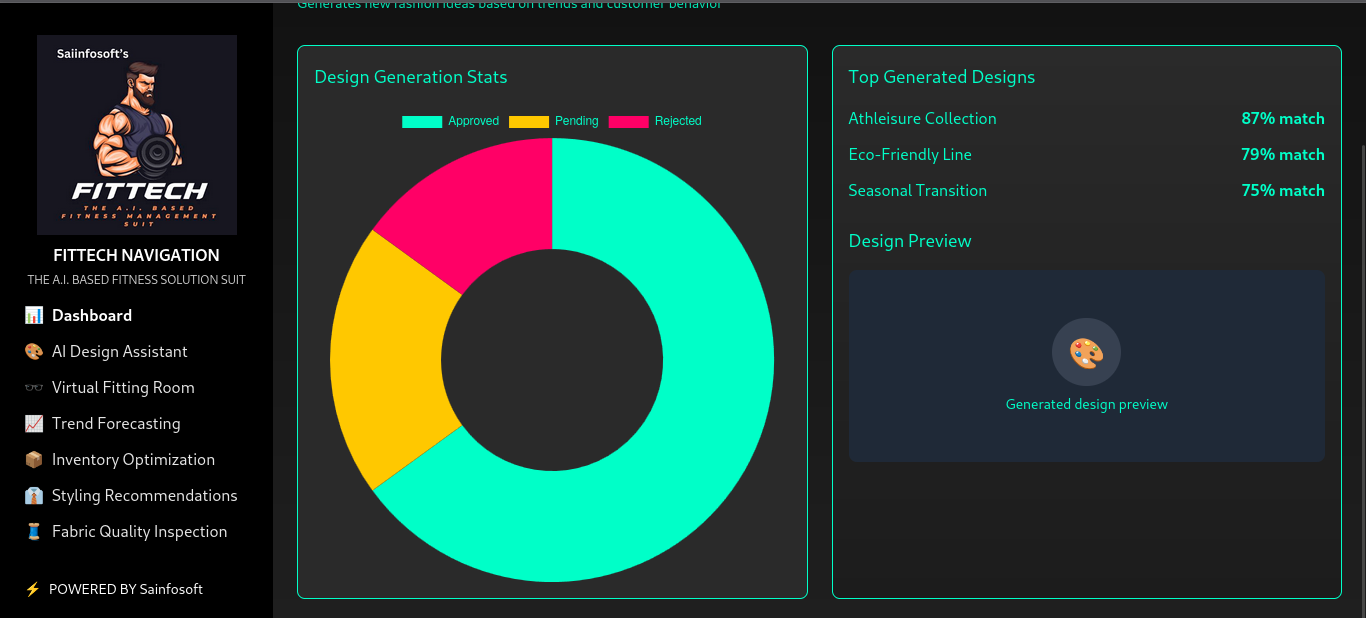Click the Virtual Fitting Room glasses icon
Viewport: 1366px width, 618px height.
(34, 388)
